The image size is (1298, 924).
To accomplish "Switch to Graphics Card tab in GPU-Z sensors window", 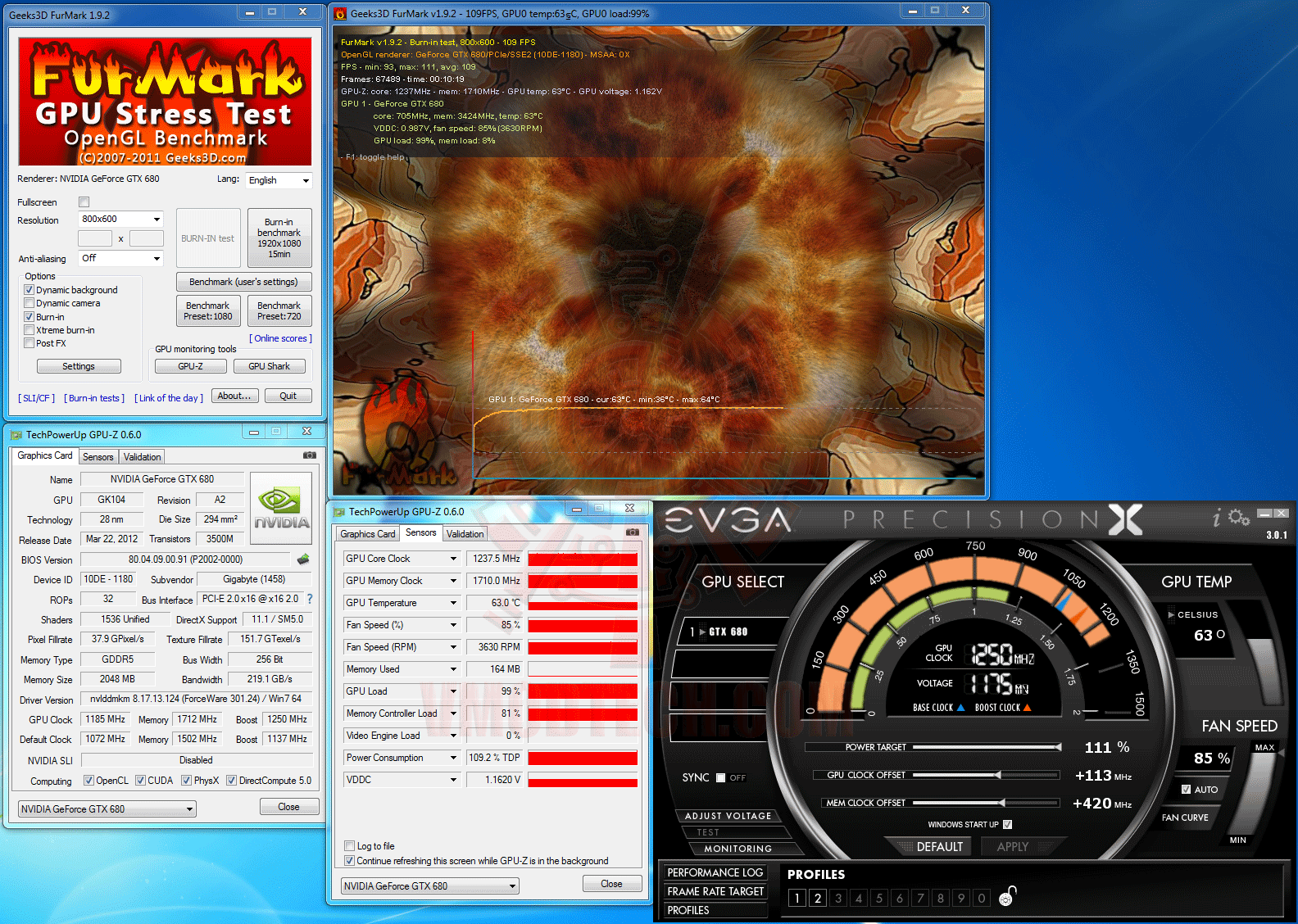I will coord(368,534).
